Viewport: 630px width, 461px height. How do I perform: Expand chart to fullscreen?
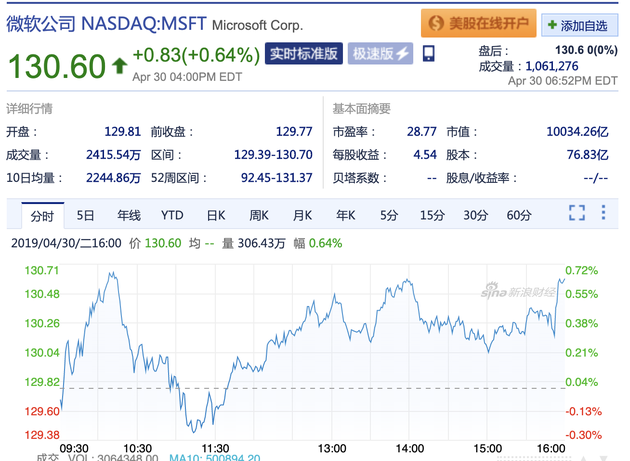[x=577, y=213]
